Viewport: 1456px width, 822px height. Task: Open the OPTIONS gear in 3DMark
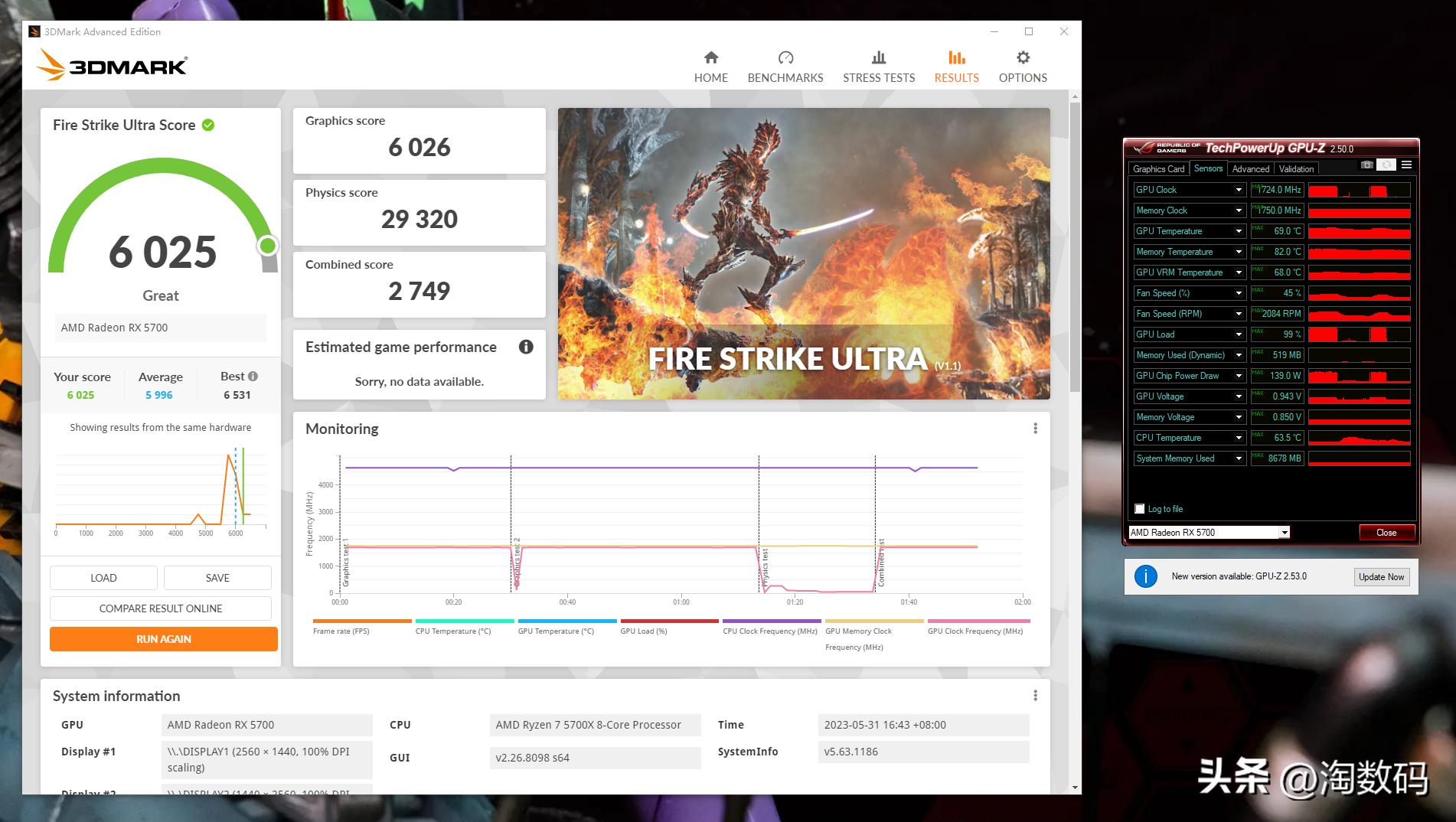pos(1023,59)
